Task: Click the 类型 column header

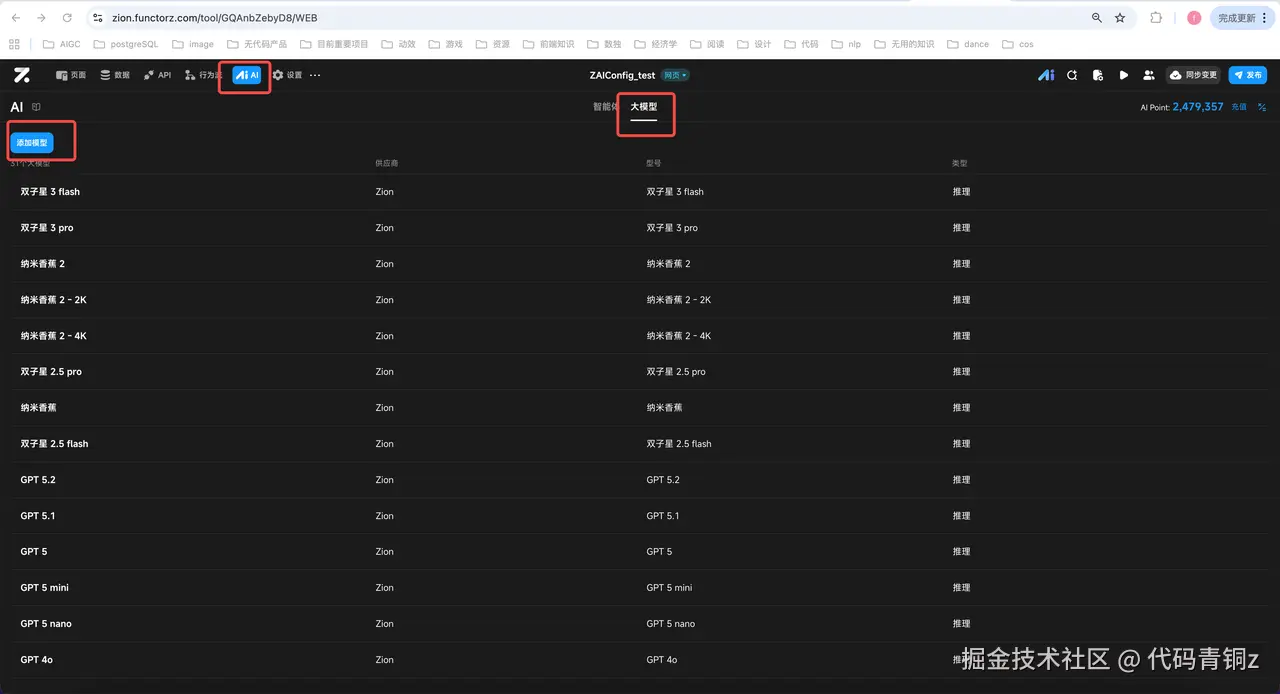Action: pyautogui.click(x=960, y=163)
